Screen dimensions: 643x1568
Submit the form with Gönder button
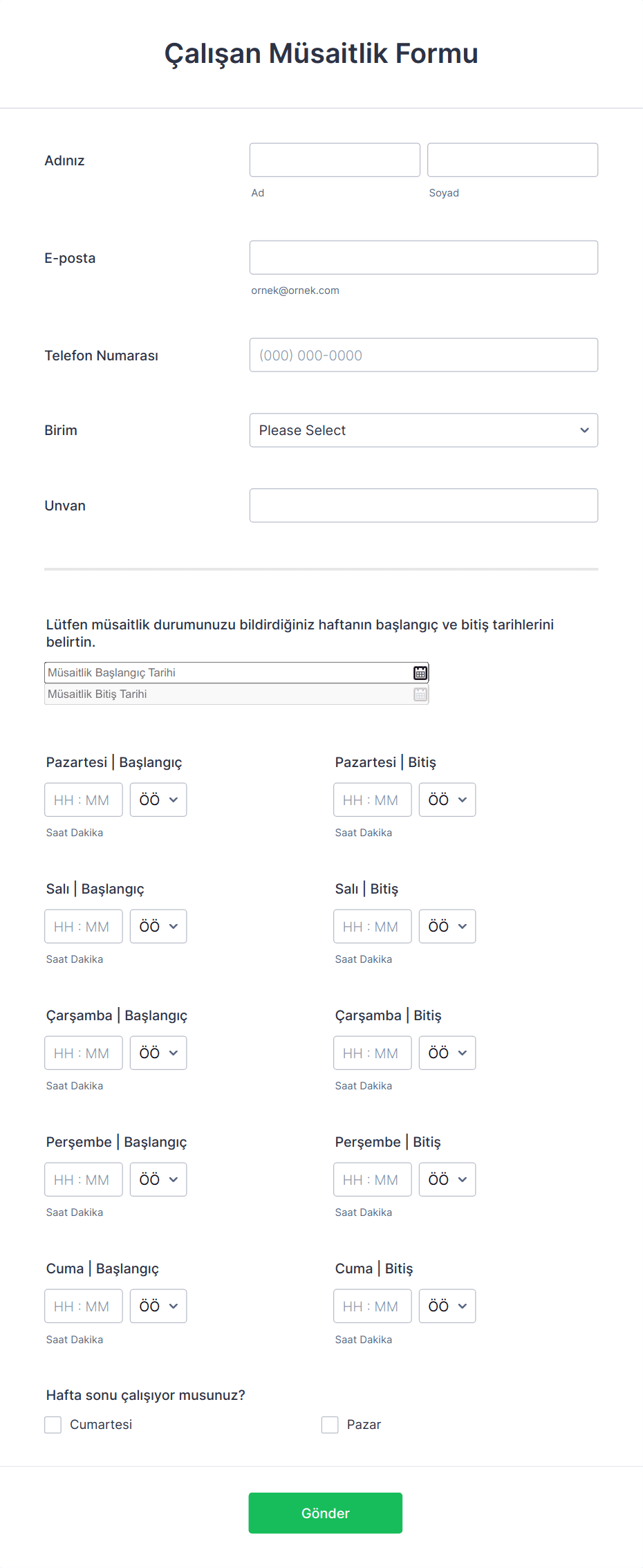(326, 1513)
